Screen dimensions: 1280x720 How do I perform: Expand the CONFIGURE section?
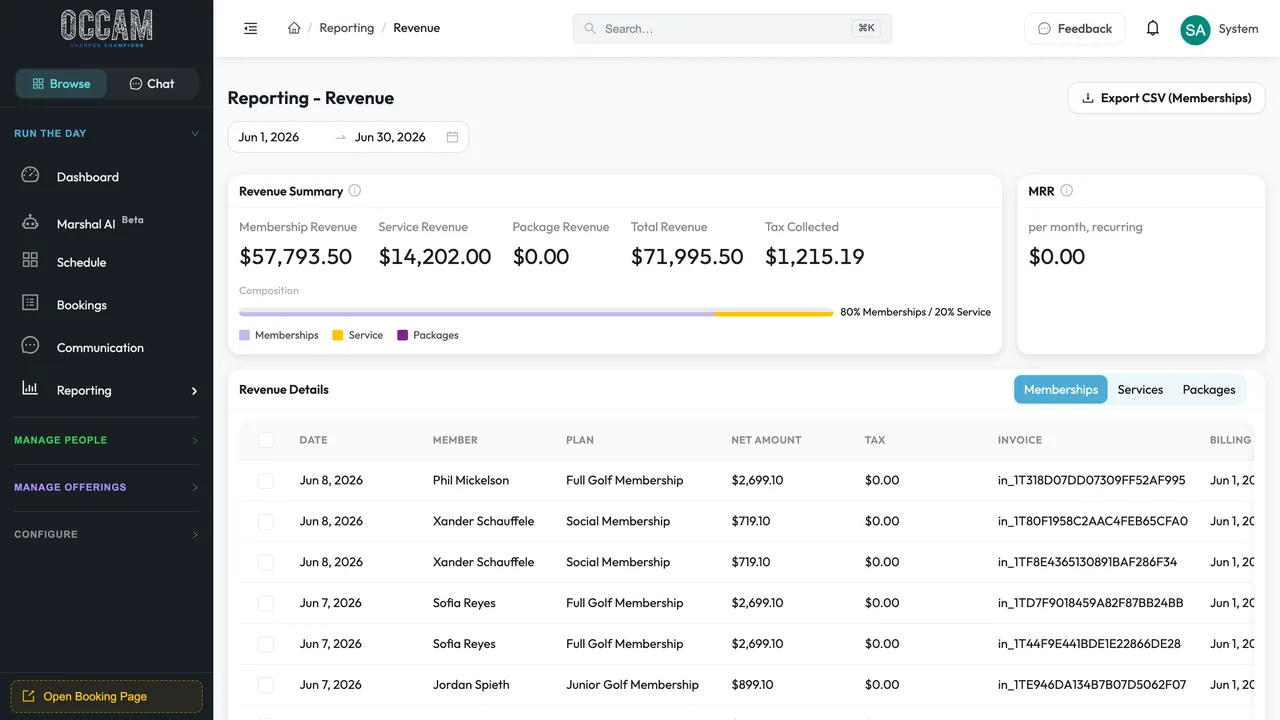click(106, 534)
